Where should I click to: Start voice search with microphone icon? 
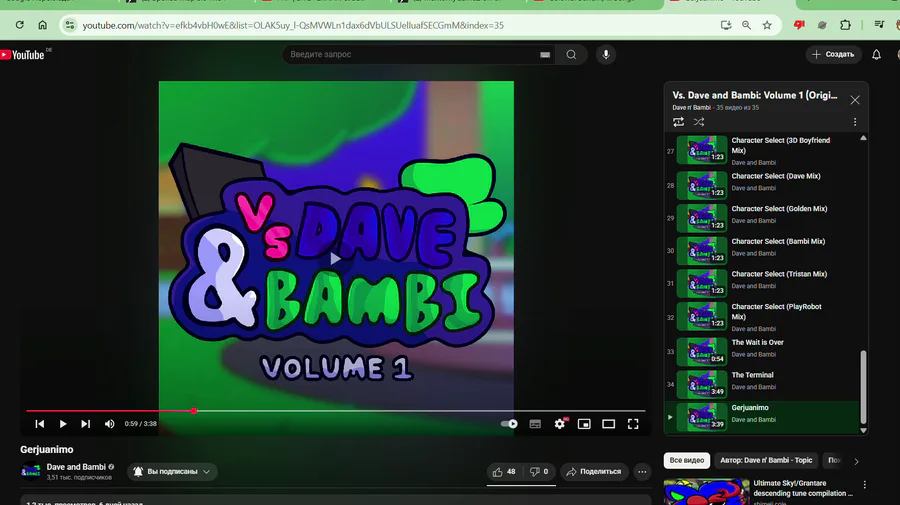click(x=606, y=55)
